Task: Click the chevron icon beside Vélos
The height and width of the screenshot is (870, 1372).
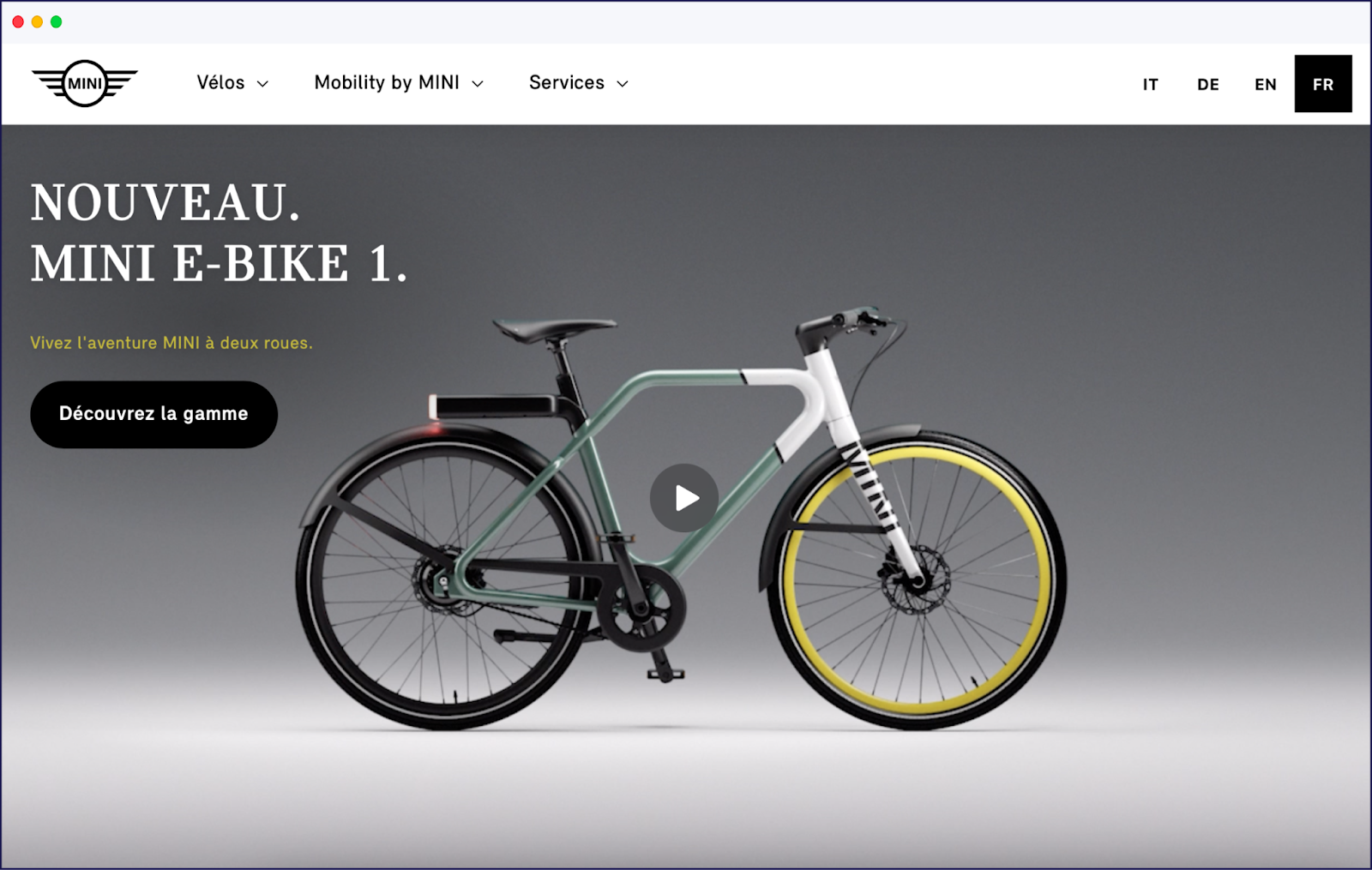Action: coord(262,84)
